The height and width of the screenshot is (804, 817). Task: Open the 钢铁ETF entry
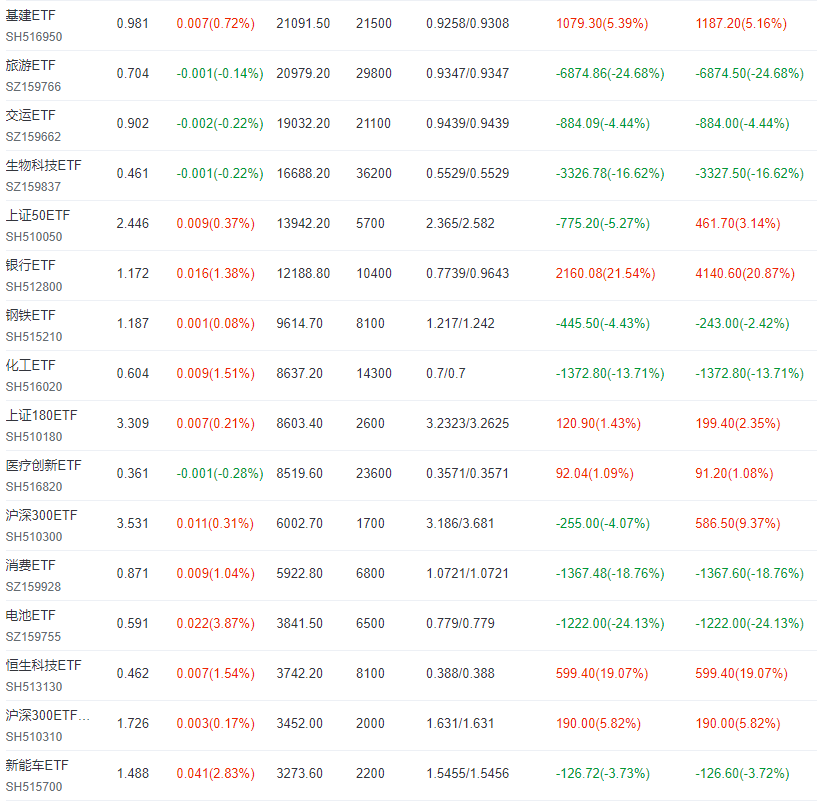[x=30, y=316]
